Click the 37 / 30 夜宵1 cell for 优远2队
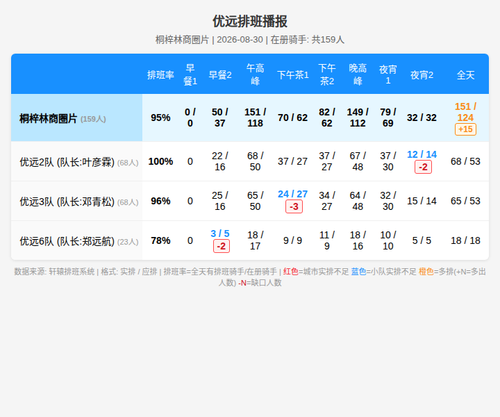The height and width of the screenshot is (417, 500). (x=388, y=161)
